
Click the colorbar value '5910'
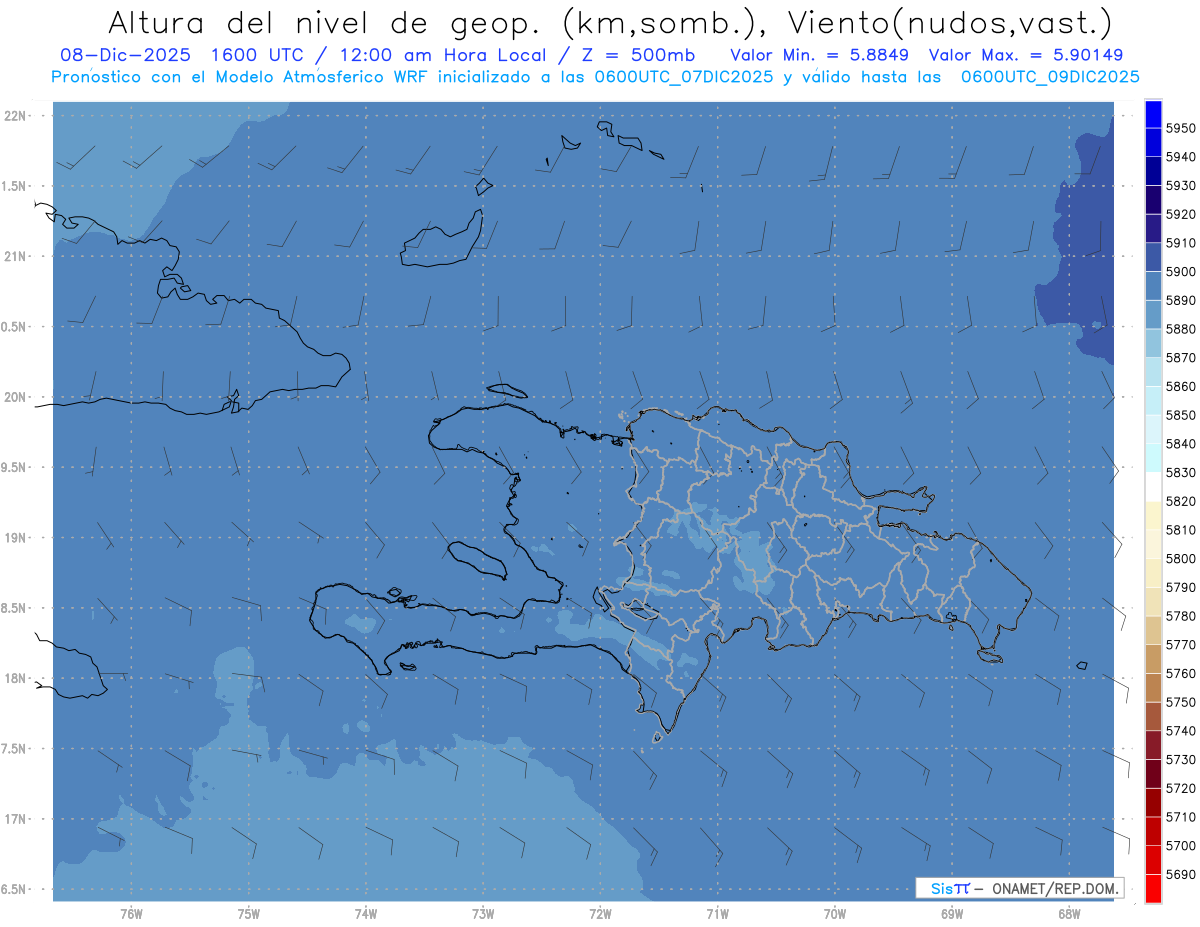click(x=1180, y=243)
